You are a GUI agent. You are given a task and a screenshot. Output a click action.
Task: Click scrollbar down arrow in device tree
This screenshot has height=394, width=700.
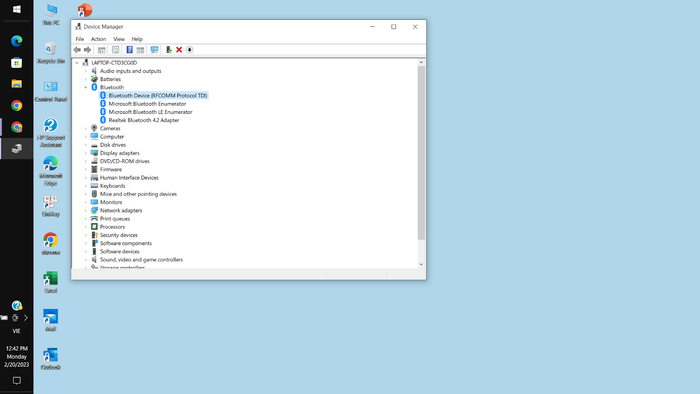[421, 265]
